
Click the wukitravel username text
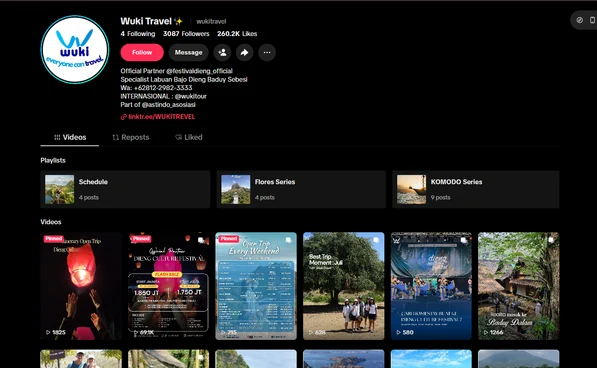tap(211, 22)
